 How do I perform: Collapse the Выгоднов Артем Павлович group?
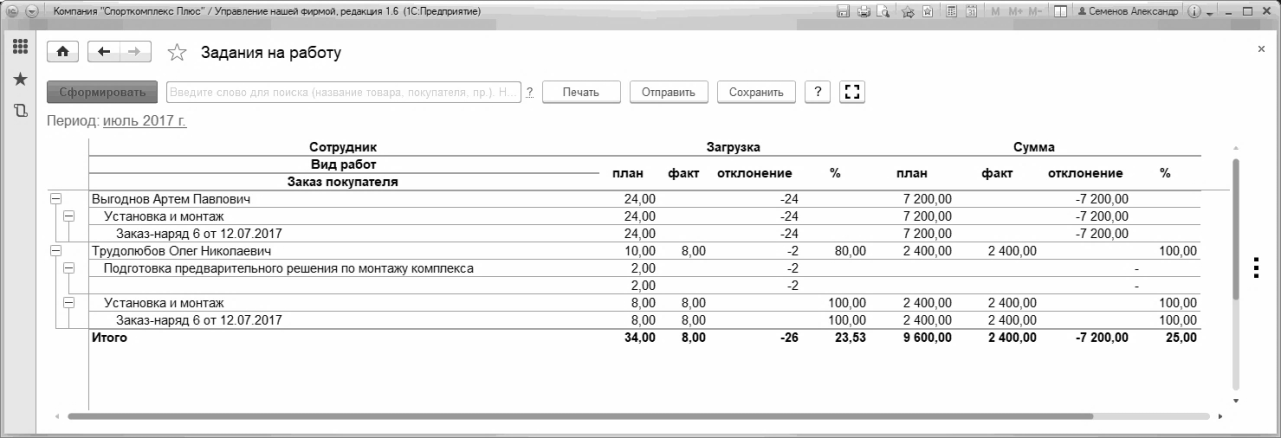click(x=55, y=199)
